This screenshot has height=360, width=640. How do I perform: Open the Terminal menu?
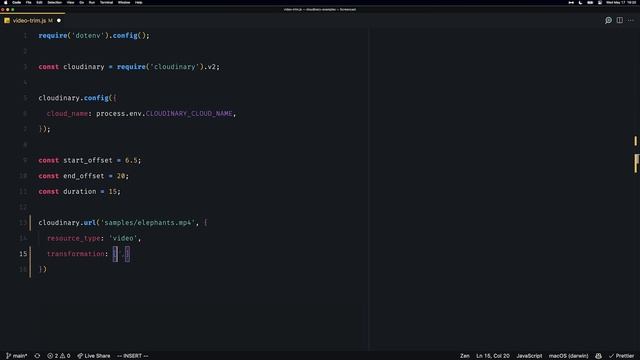click(107, 2)
